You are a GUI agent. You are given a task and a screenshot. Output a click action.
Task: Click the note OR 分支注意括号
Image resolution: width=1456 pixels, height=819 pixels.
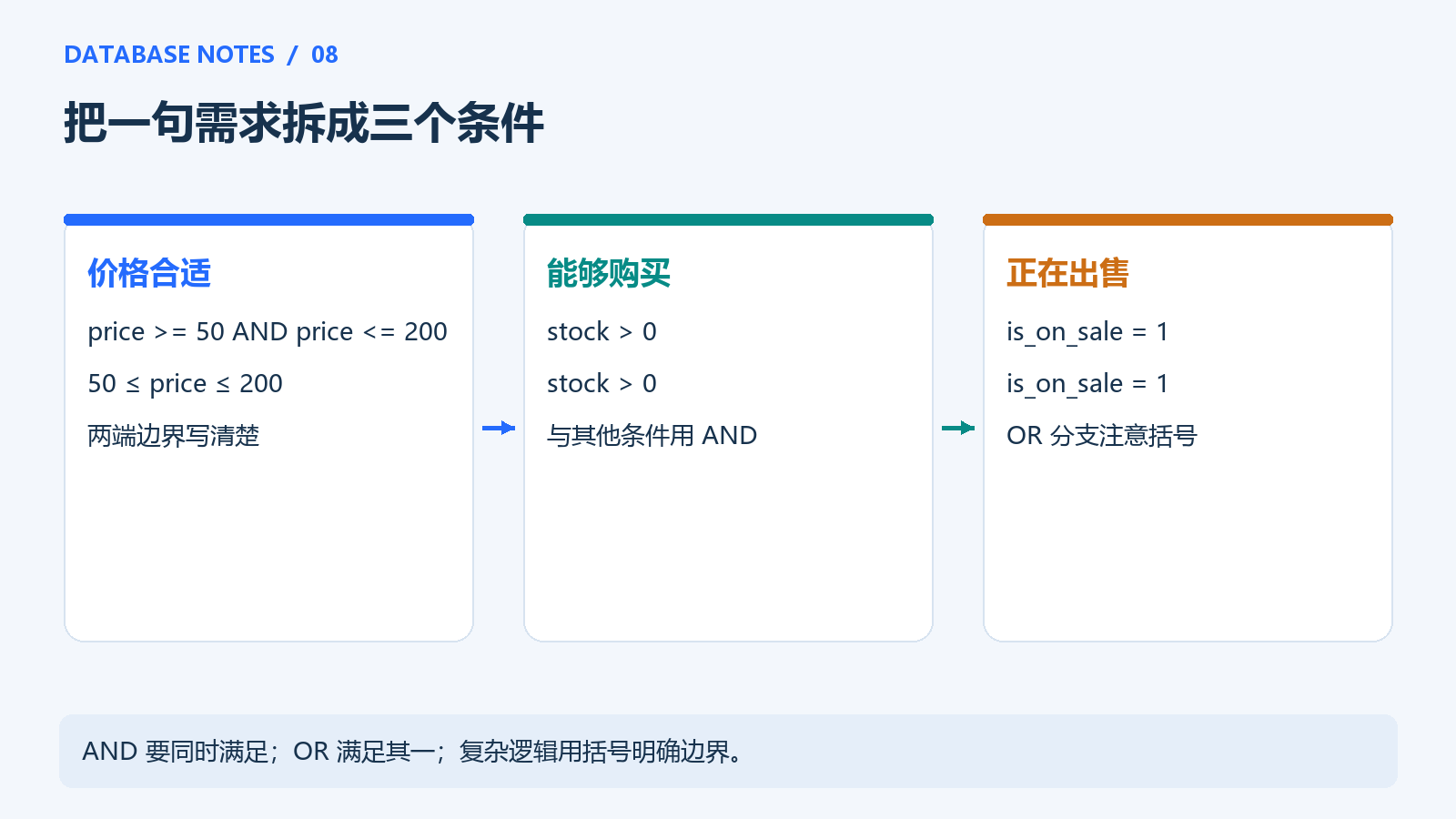[1102, 436]
